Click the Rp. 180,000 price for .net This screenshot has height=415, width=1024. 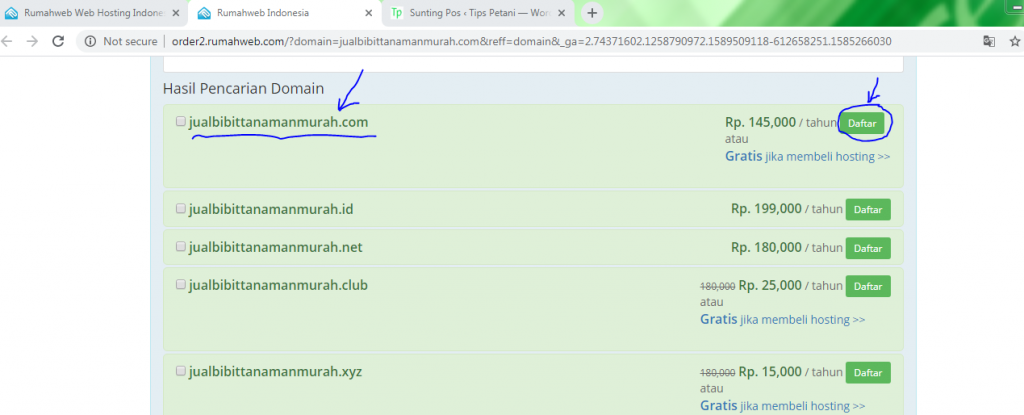766,247
